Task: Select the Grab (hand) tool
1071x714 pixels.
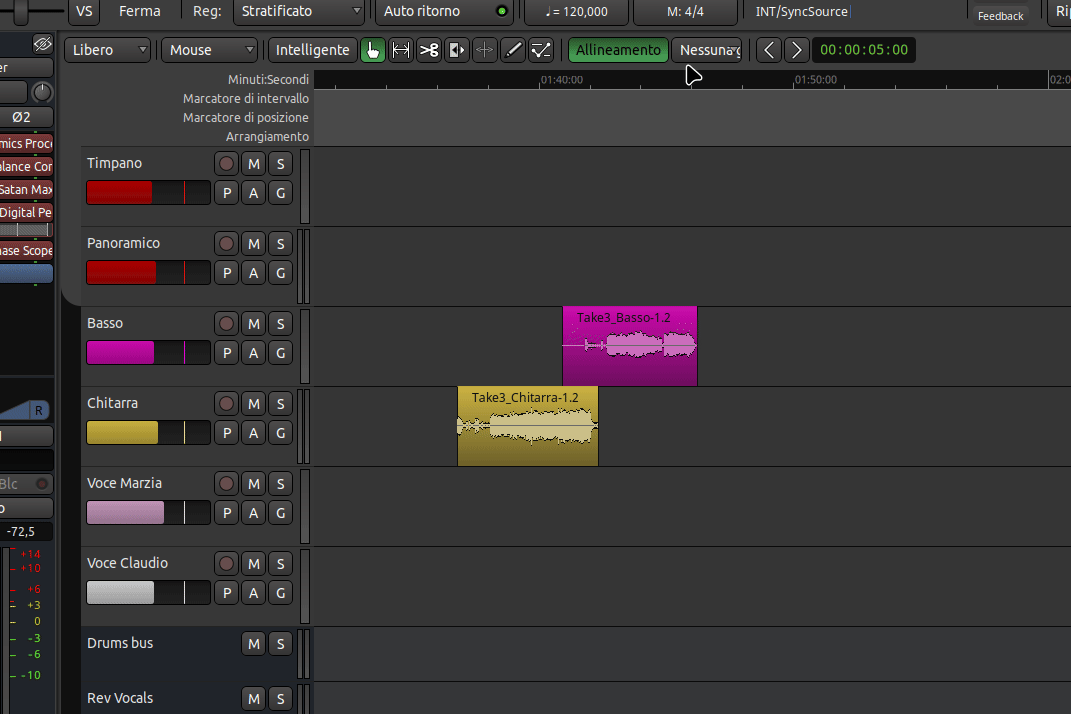Action: 373,50
